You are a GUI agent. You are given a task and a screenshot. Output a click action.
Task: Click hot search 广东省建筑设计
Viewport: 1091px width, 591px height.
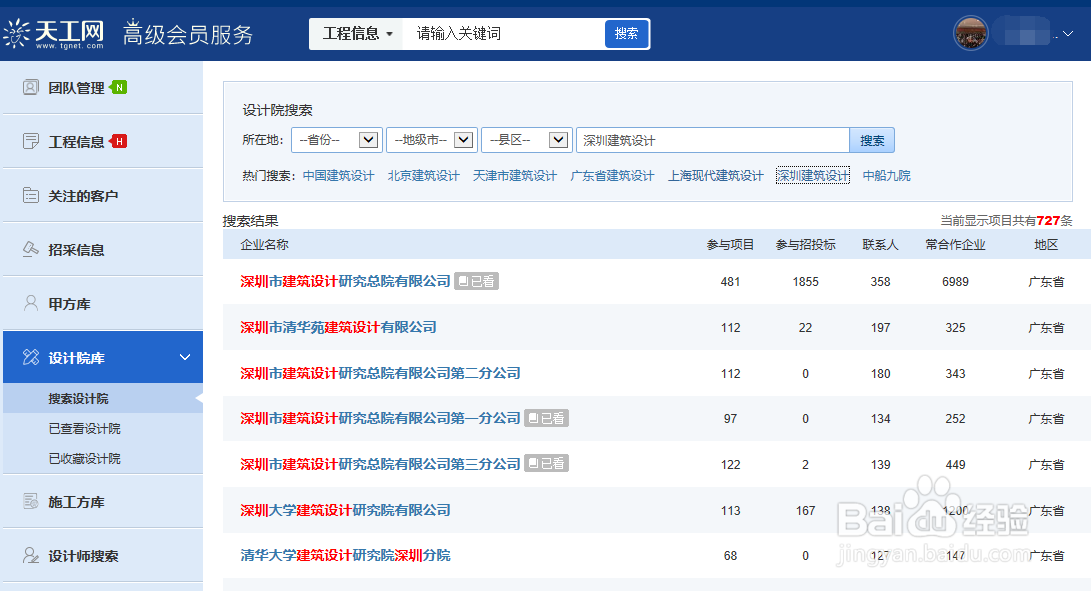[612, 175]
